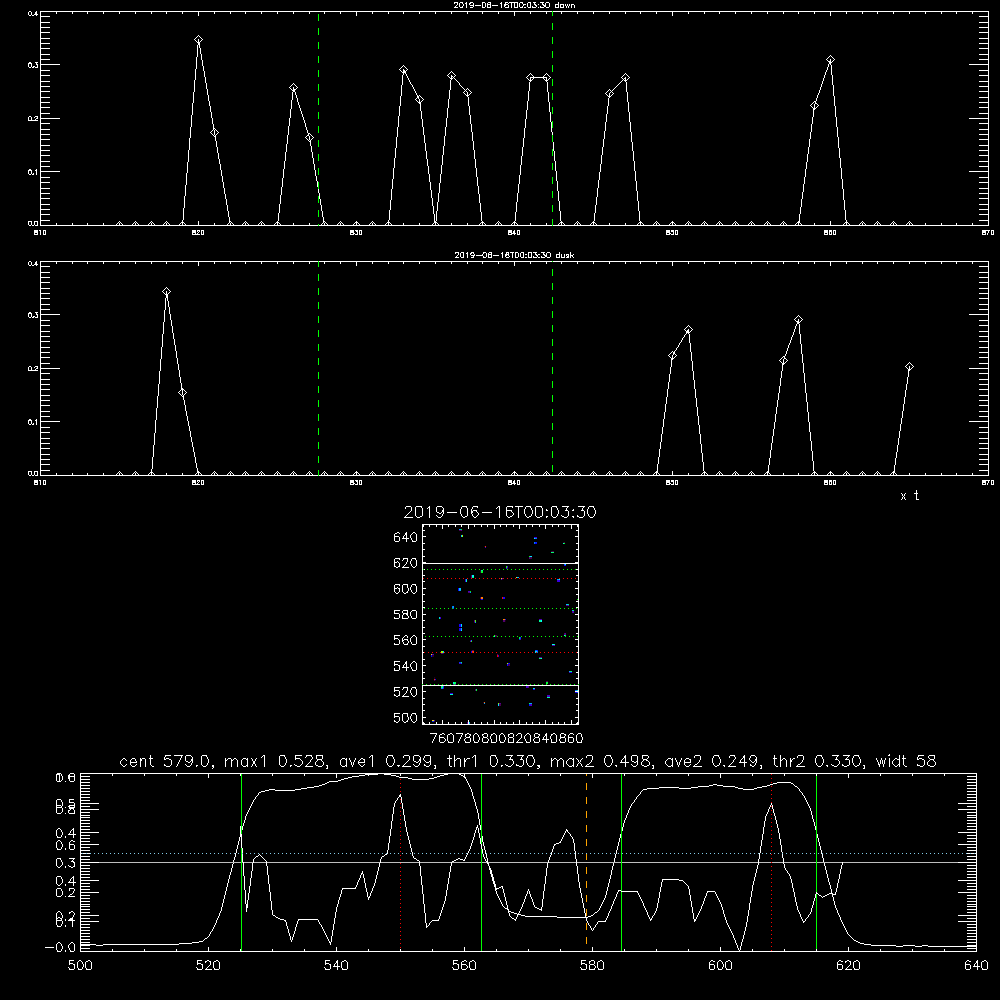Click the 'thr1 0.330' value

click(x=493, y=761)
